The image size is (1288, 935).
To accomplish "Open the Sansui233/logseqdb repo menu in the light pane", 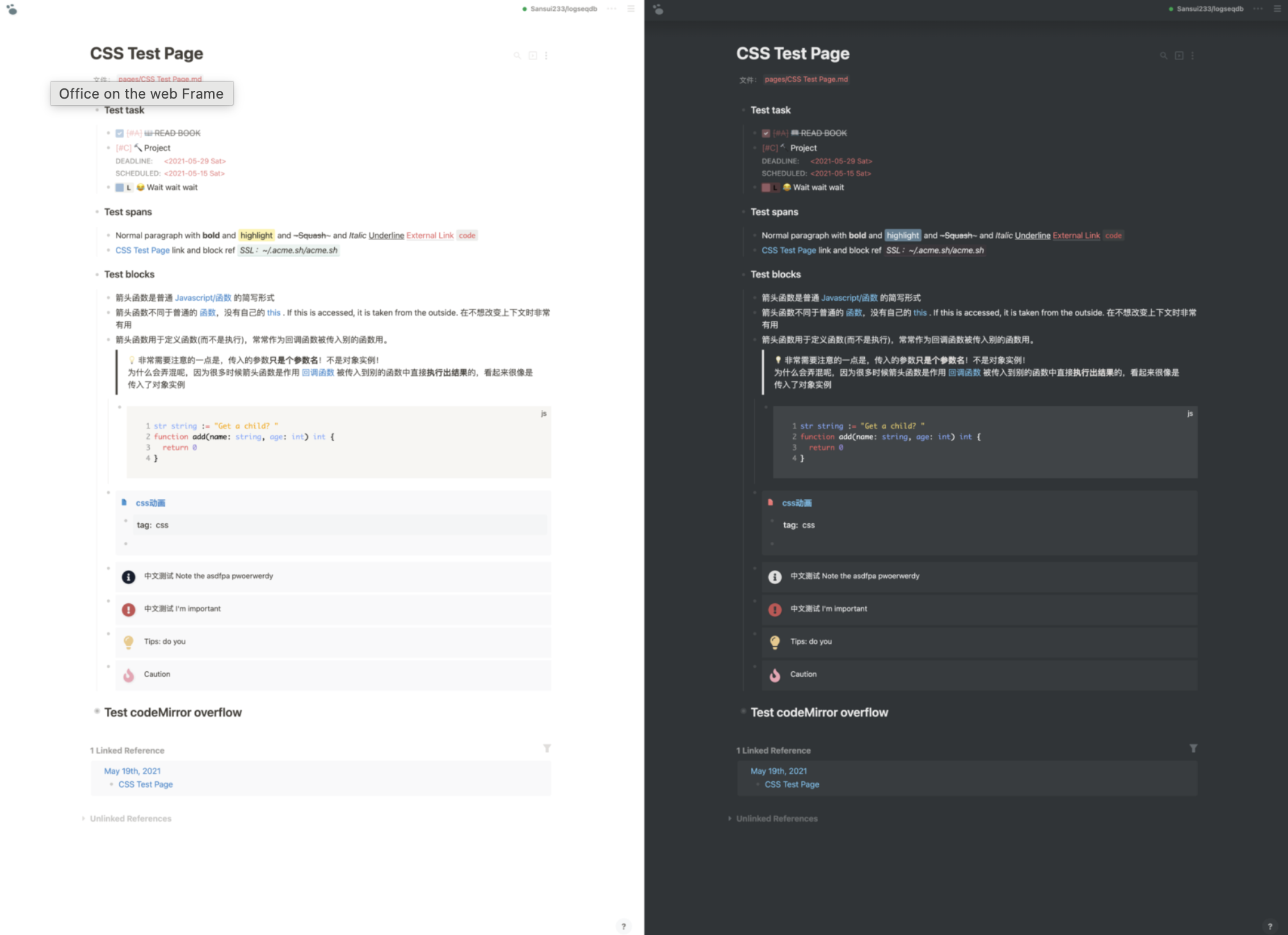I will [x=563, y=9].
